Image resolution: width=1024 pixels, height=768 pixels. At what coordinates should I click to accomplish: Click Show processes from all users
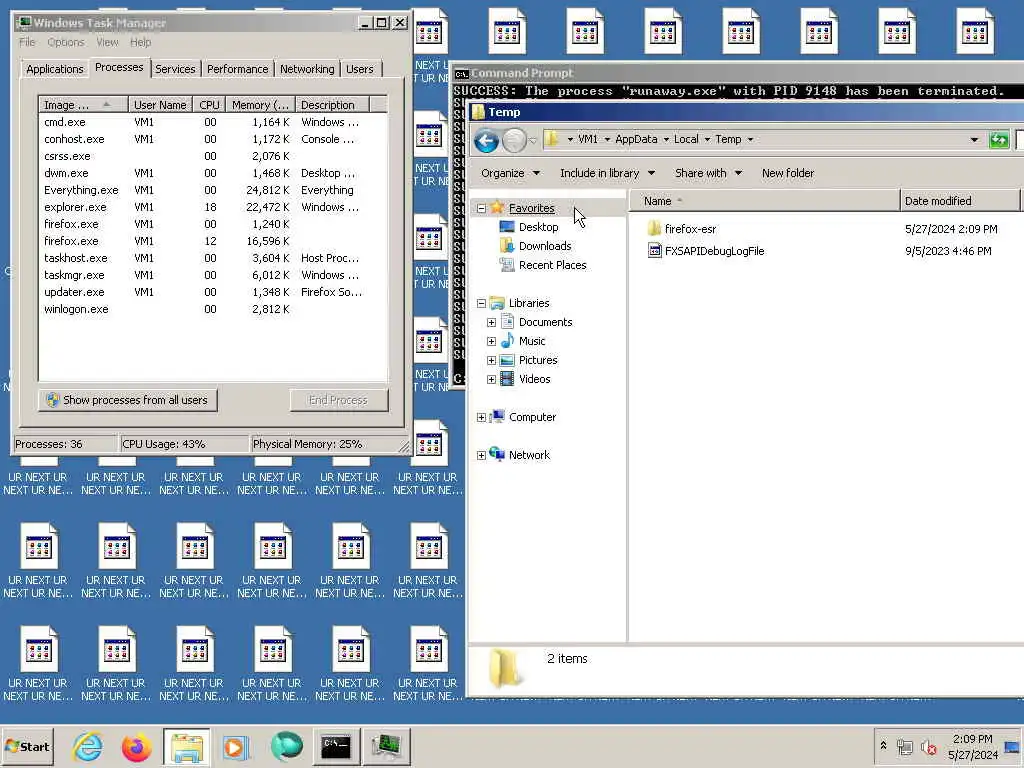coord(128,400)
